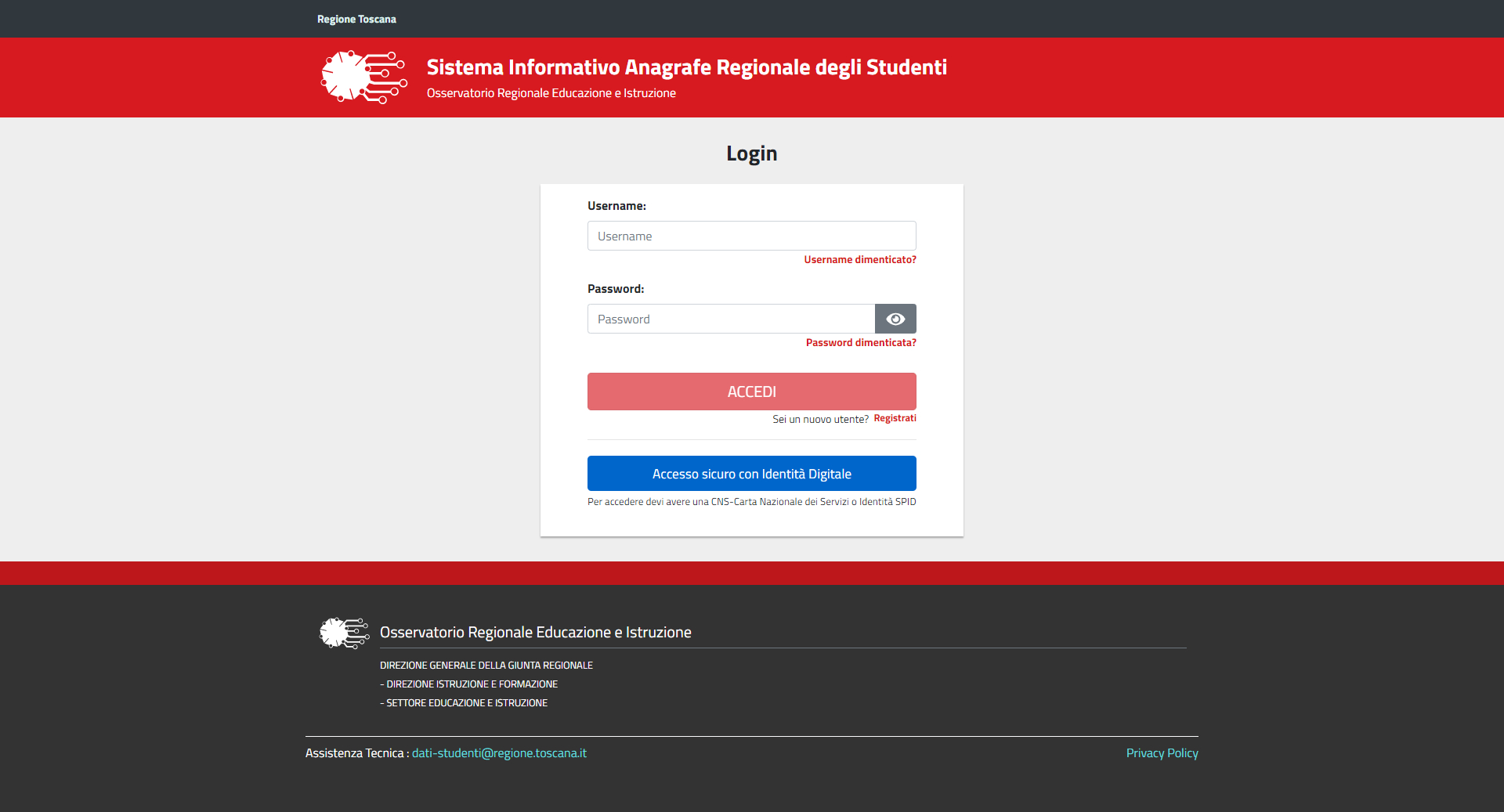Click the header subtitle 'Osservatorio Regionale Educazione e Istruzione'
Screen dimensions: 1504x812
[551, 93]
